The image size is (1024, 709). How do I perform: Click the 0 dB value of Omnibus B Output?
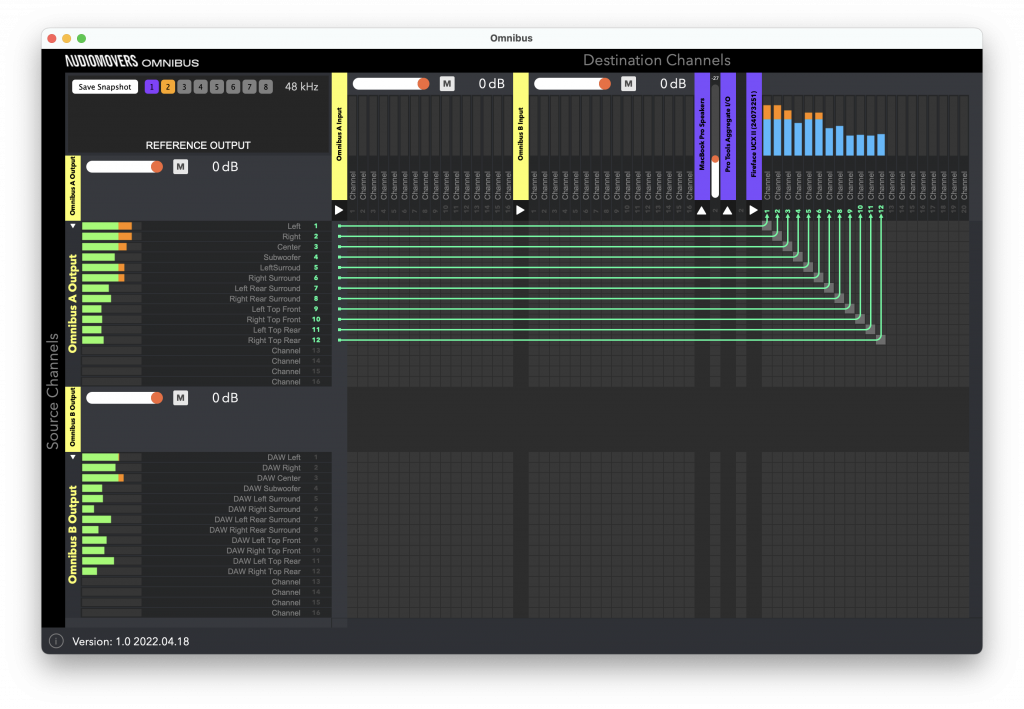click(225, 398)
